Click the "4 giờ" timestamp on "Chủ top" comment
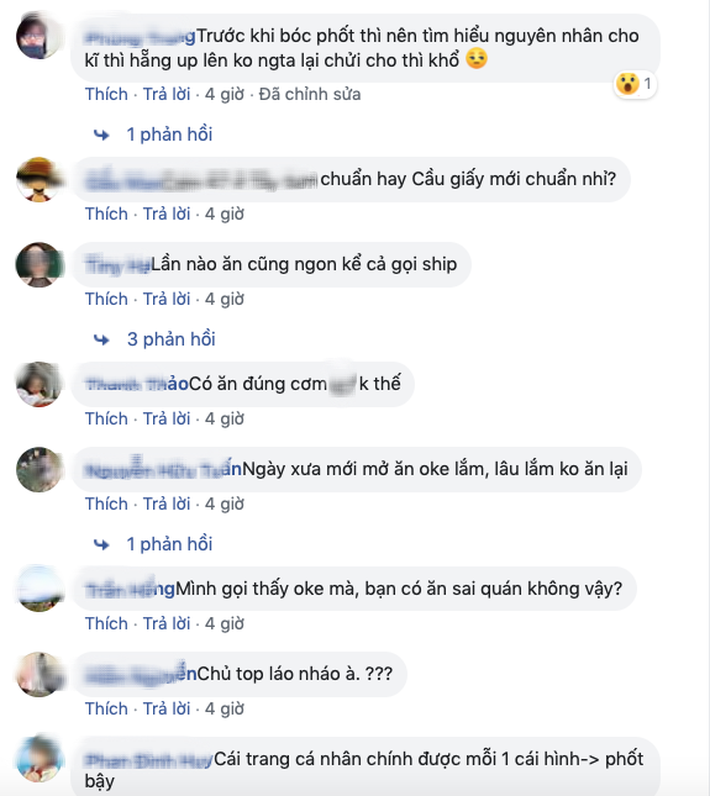This screenshot has width=710, height=796. click(x=224, y=709)
